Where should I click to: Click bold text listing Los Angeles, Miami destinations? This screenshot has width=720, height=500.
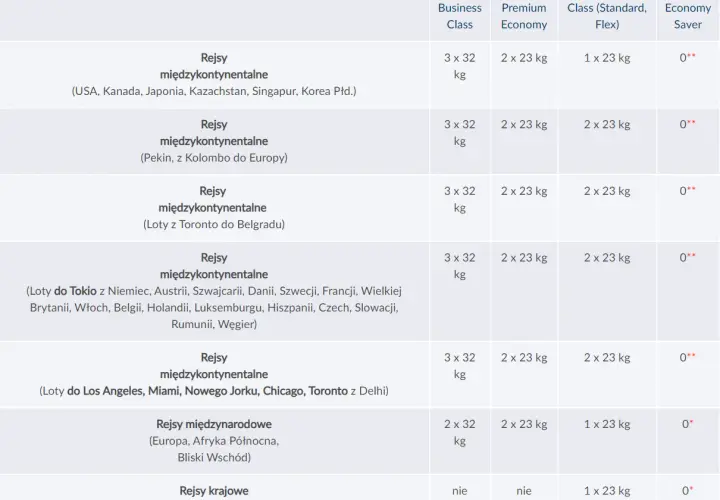(207, 391)
